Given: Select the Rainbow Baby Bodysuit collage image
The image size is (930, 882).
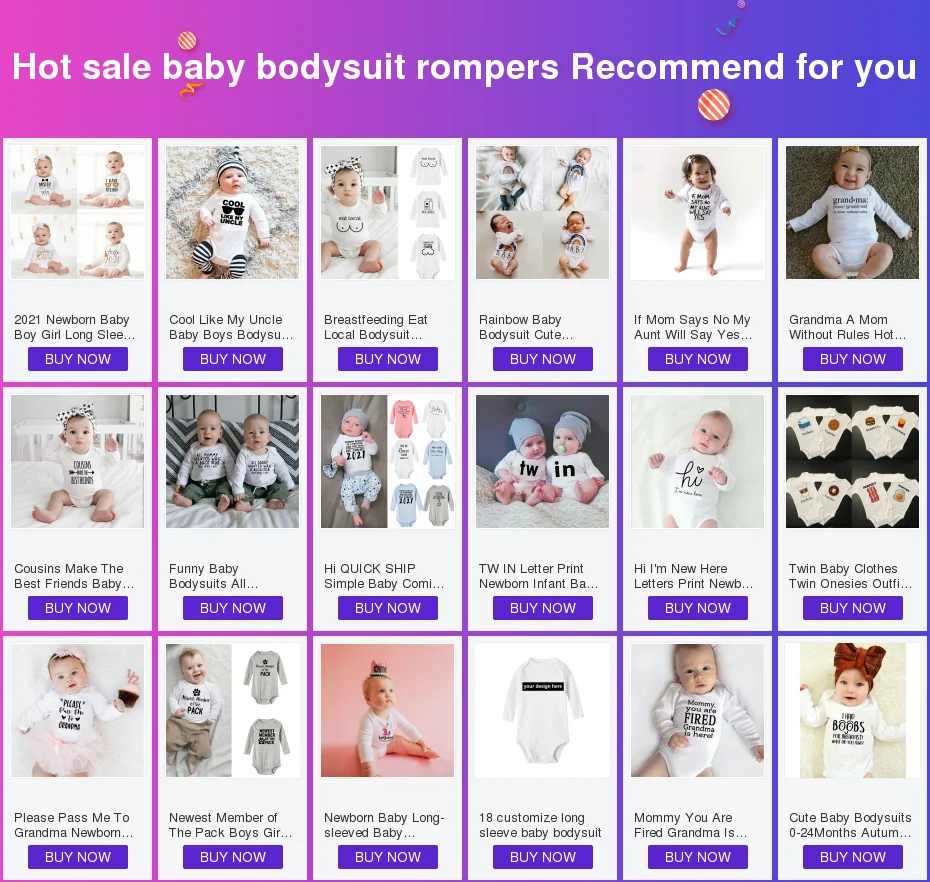Looking at the screenshot, I should coord(542,212).
